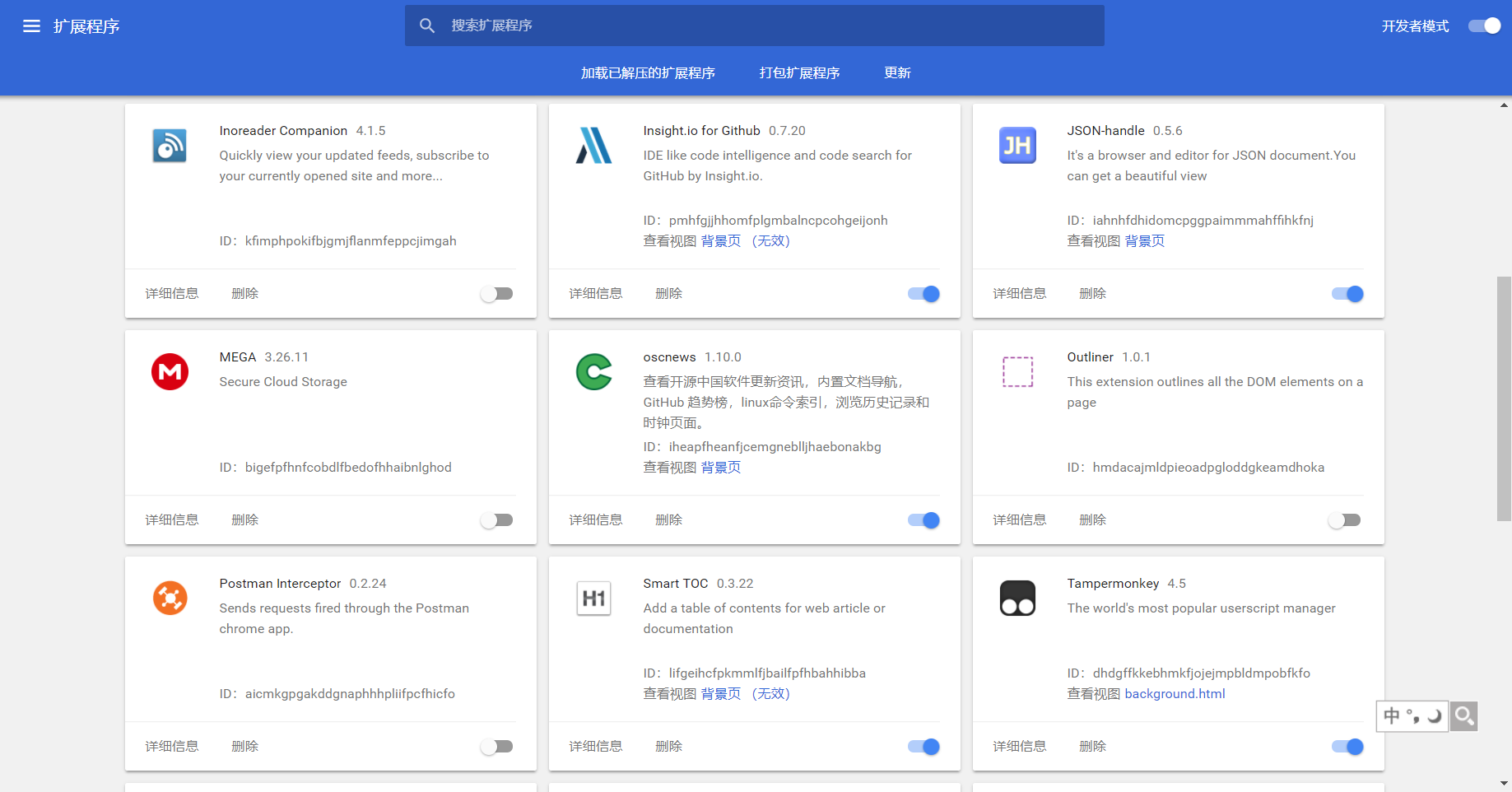The image size is (1512, 792).
Task: Click the scrollbar up arrow
Action: (x=1504, y=105)
